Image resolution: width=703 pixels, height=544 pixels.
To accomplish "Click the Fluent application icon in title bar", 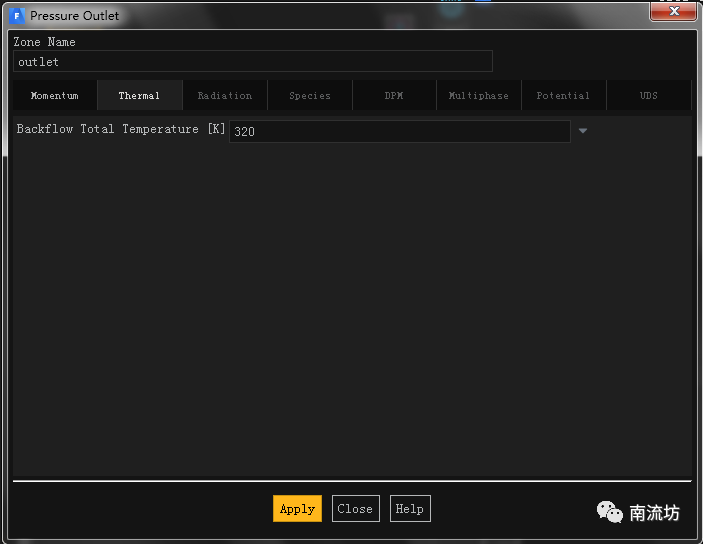I will [17, 16].
